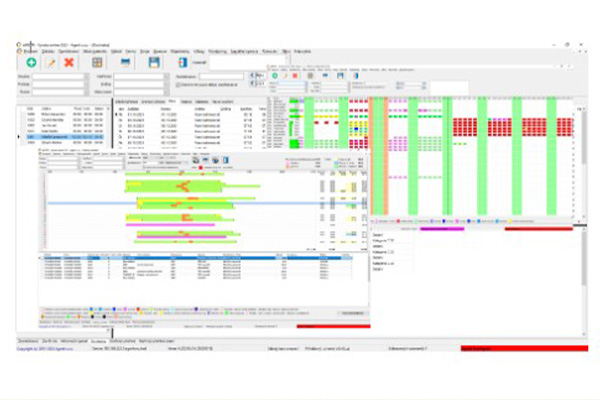
Task: Click the pencil Edit icon in main toolbar
Action: 50,62
